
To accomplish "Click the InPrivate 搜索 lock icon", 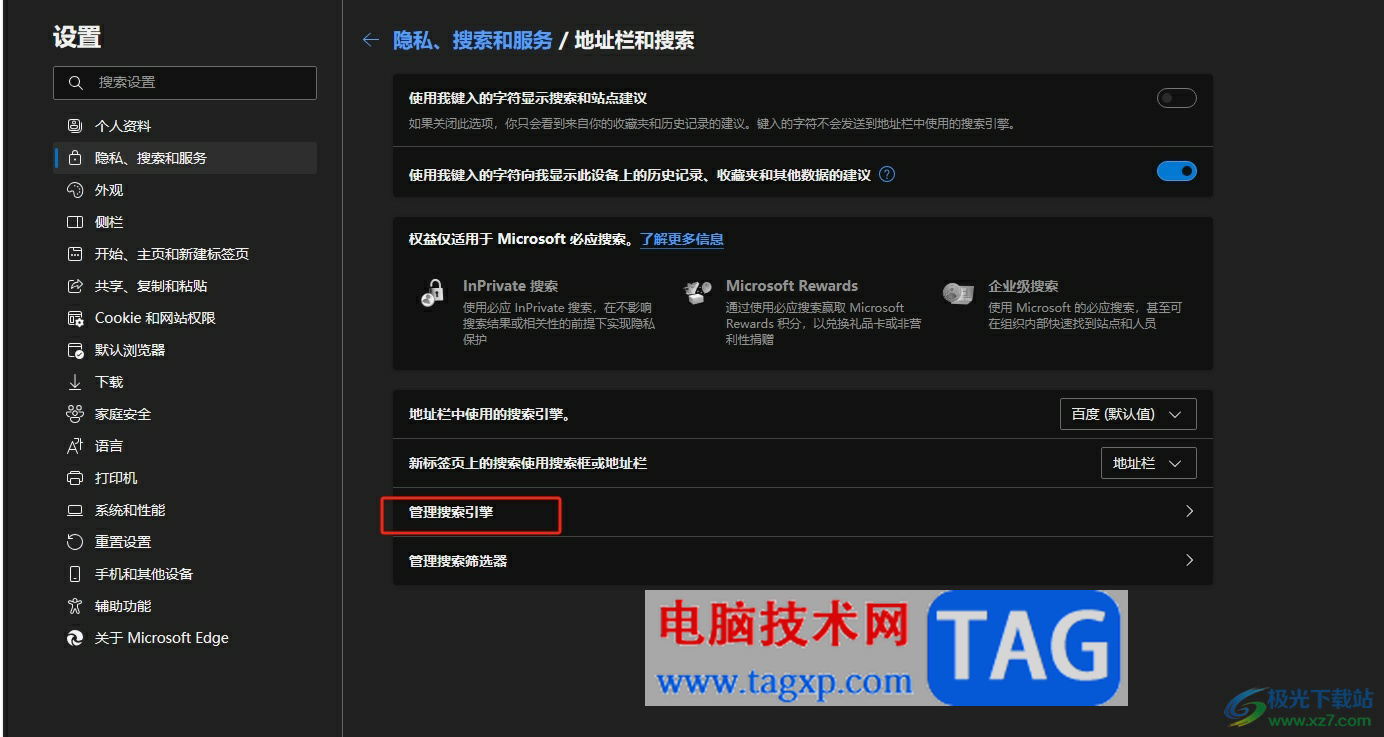I will coord(432,293).
